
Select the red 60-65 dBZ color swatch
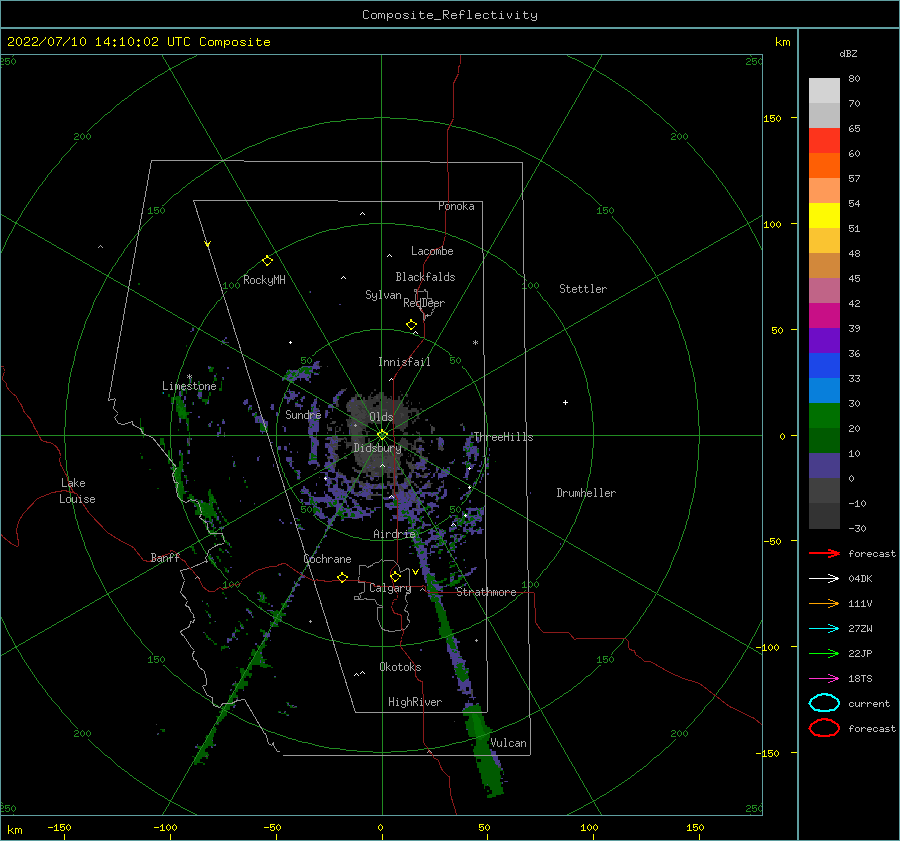[x=824, y=140]
